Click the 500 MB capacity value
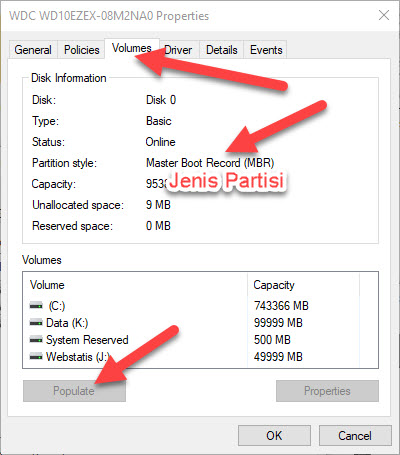Image resolution: width=400 pixels, height=455 pixels. pyautogui.click(x=272, y=340)
